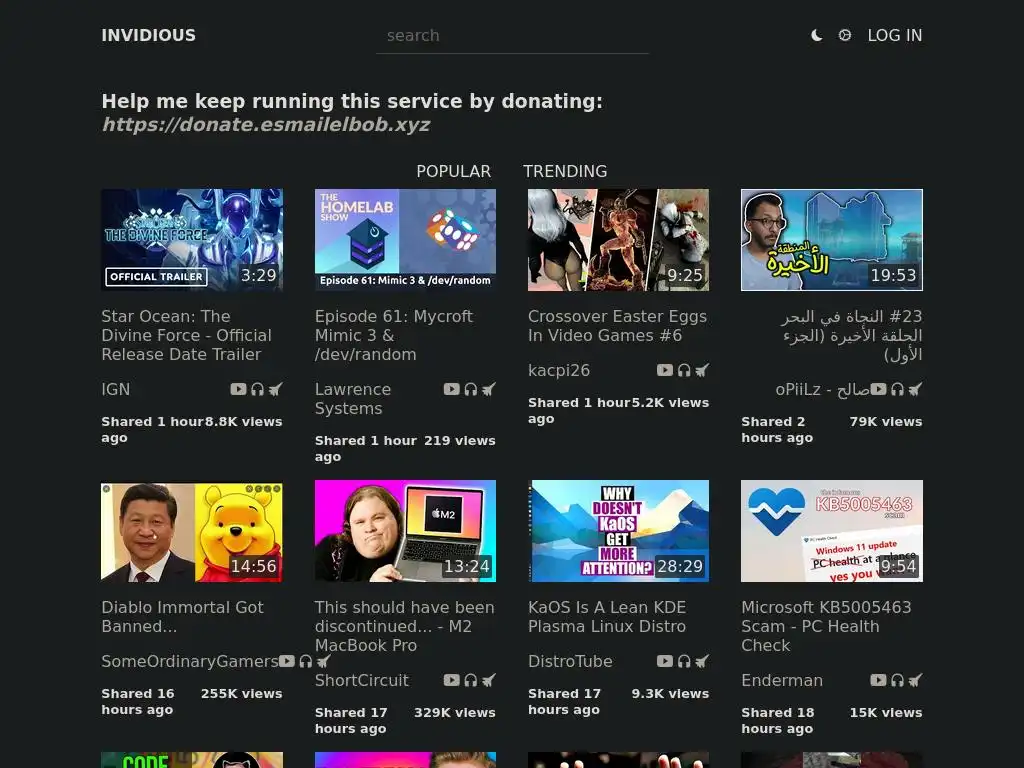Switch to the TRENDING tab
Screen dimensions: 1024x768
(x=565, y=171)
